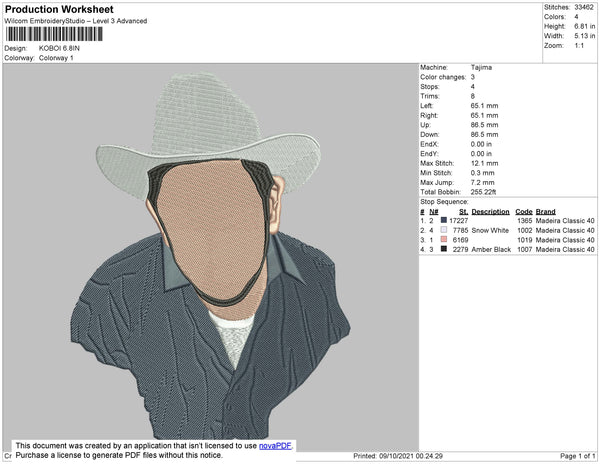Click the Snow White description row

coord(490,230)
